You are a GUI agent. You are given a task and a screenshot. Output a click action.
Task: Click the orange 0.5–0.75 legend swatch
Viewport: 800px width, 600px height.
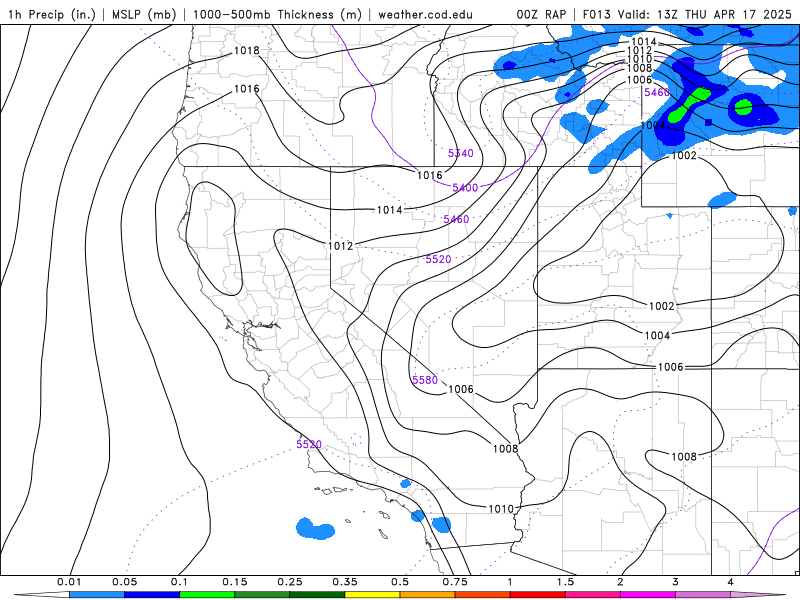(428, 595)
